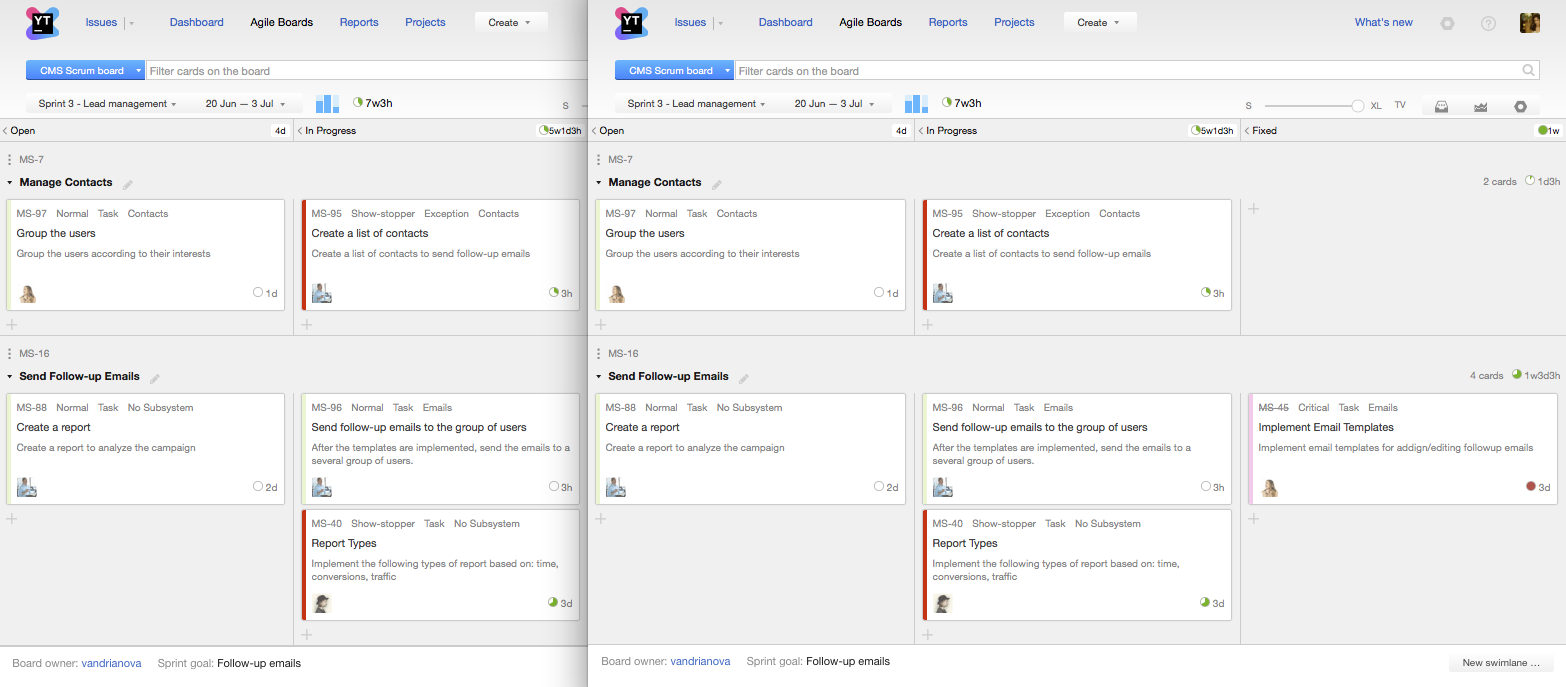Add card under MS-88 in right window

pos(601,518)
